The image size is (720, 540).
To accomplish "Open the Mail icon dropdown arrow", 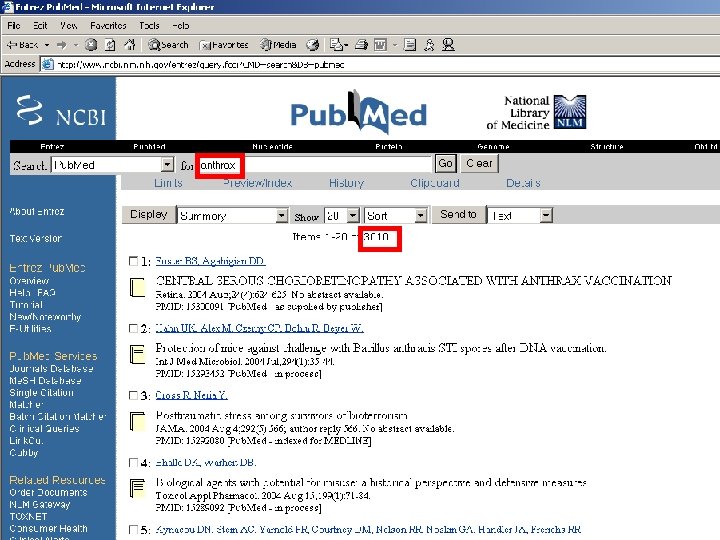I will (x=346, y=45).
